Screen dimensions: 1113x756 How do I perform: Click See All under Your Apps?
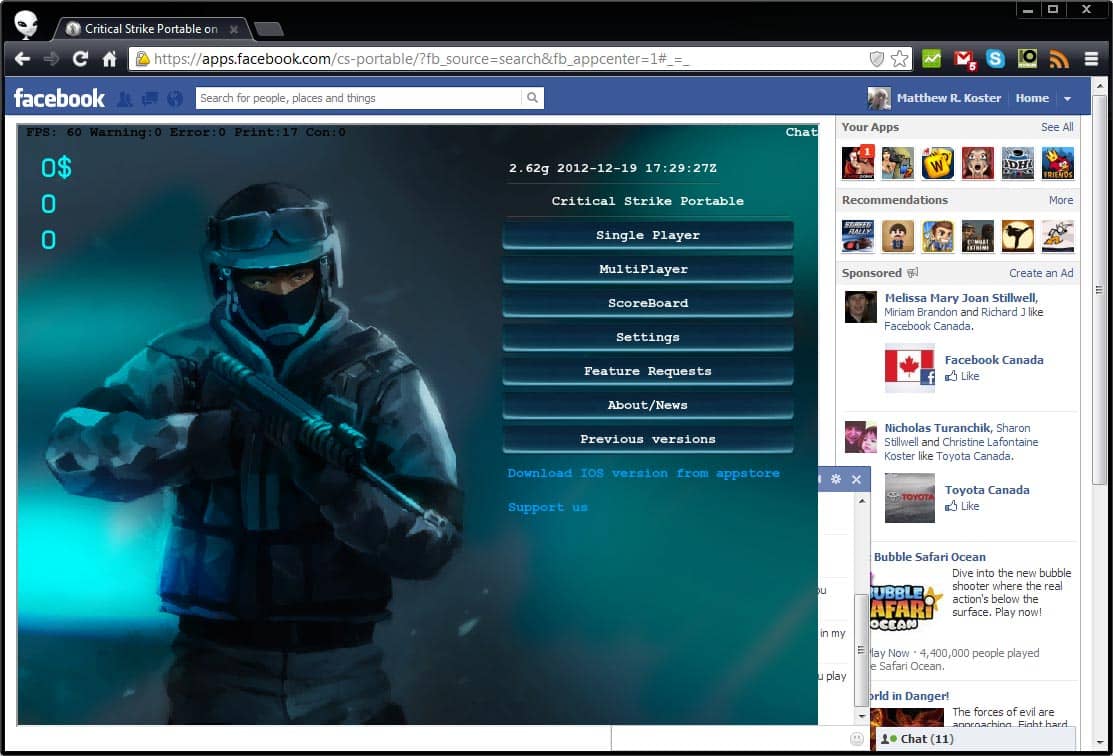click(x=1057, y=127)
